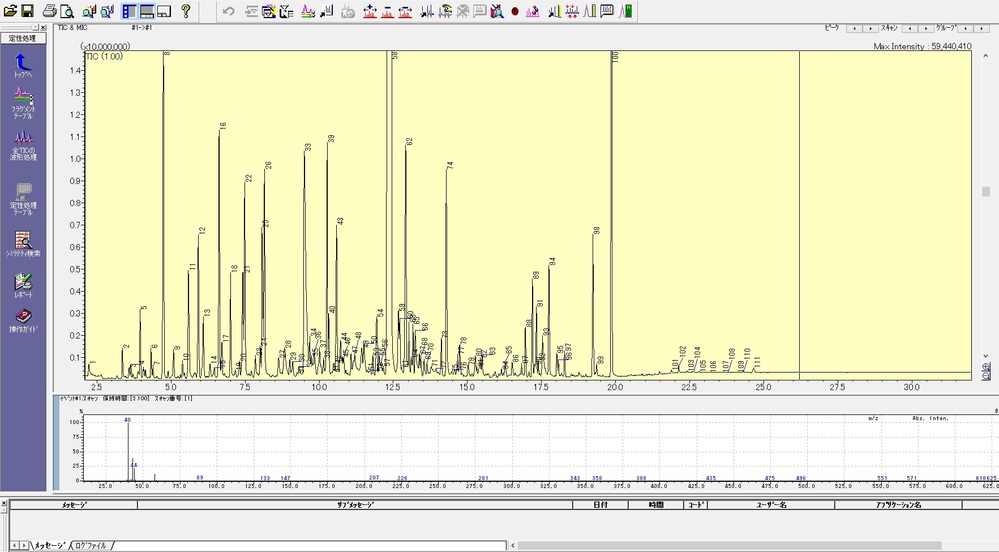Open a data file with folder icon
999x552 pixels.
click(x=10, y=11)
